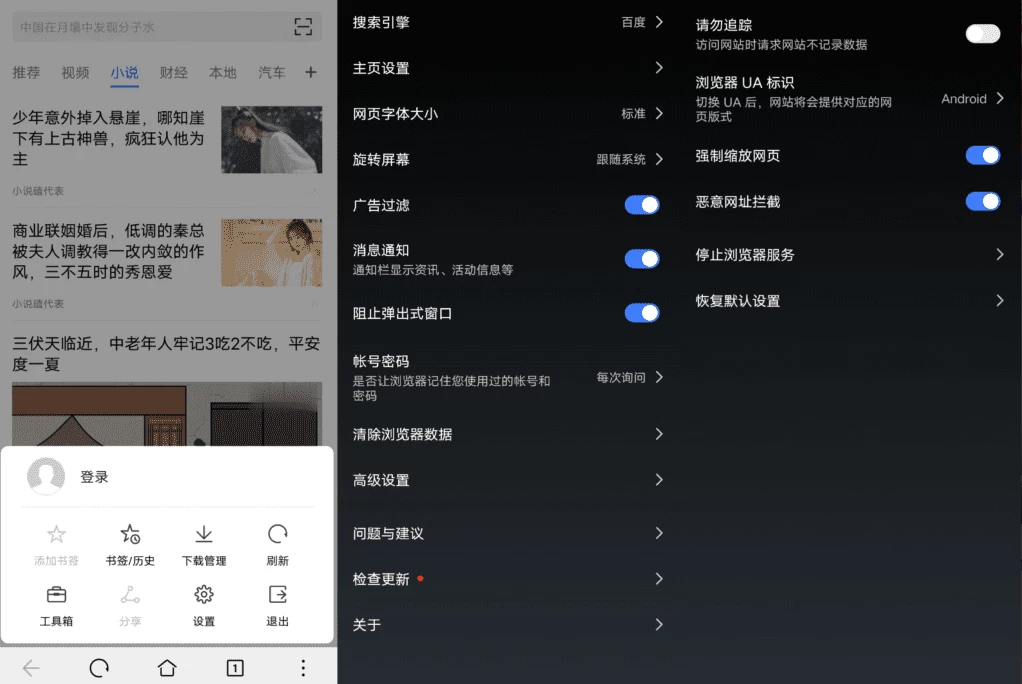Viewport: 1022px width, 684px height.
Task: Open the tab switcher showing 1
Action: (x=235, y=668)
